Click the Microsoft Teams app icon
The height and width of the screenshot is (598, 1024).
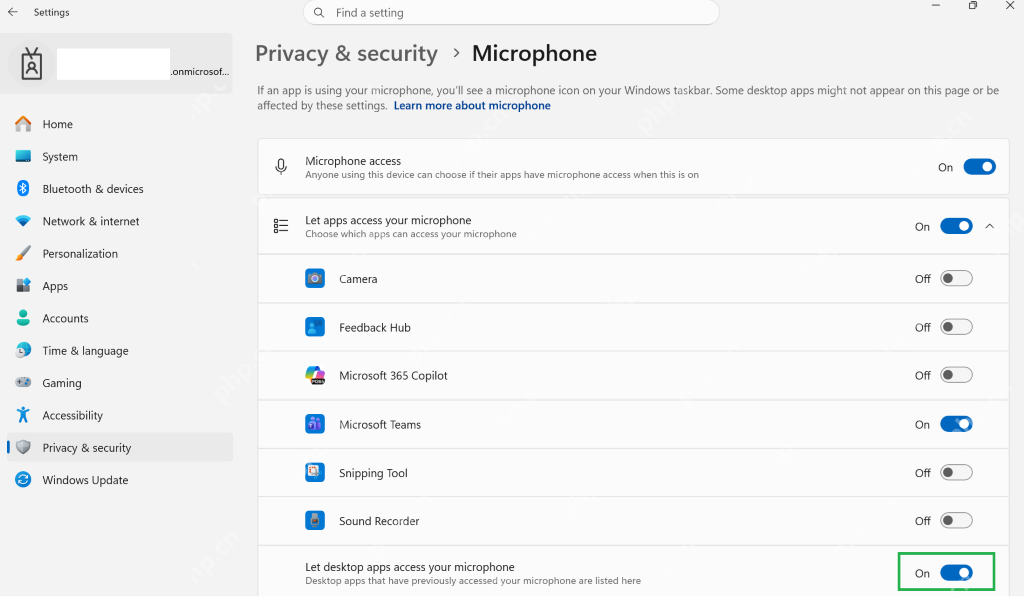point(315,424)
